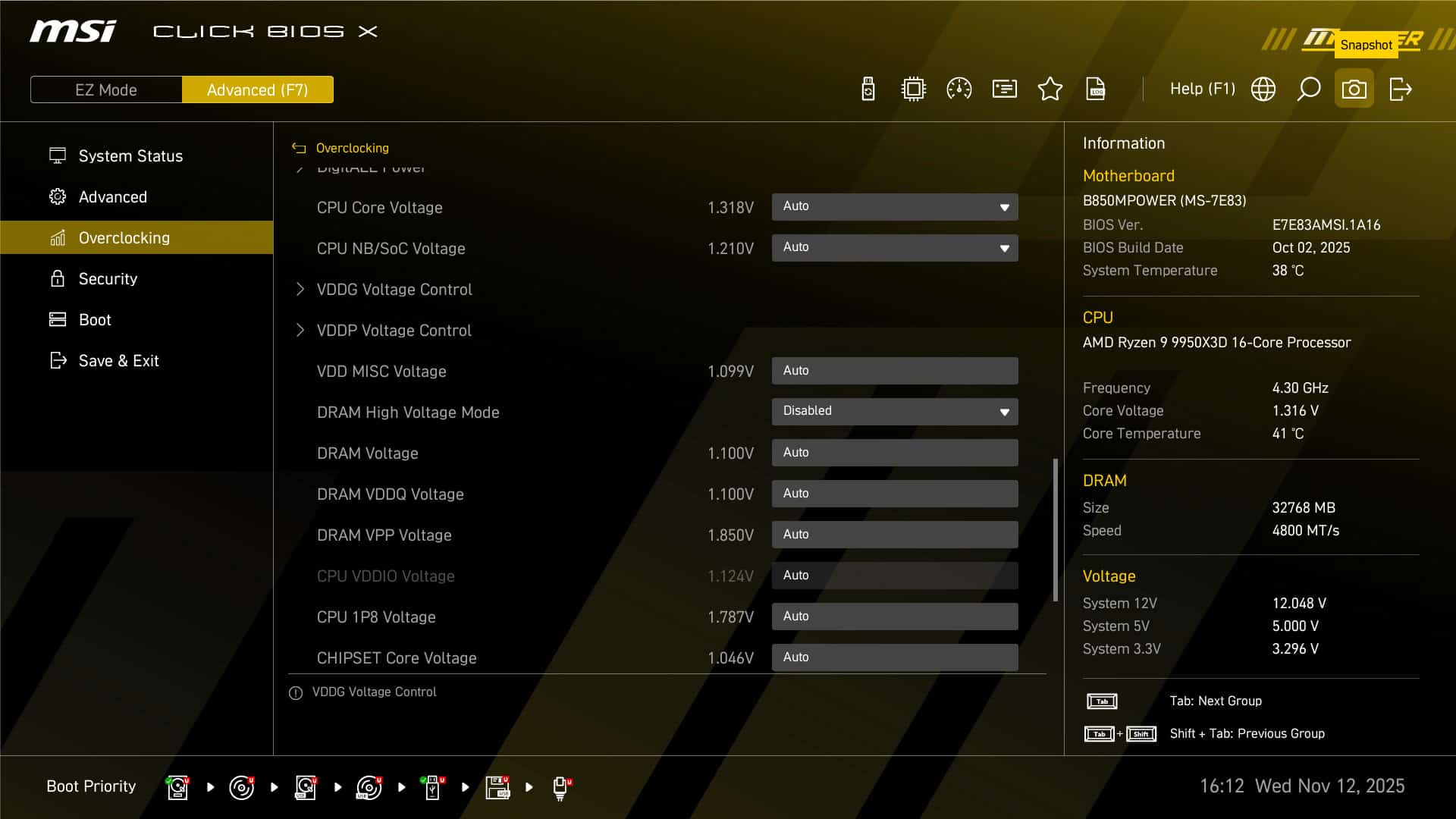
Task: Click the CPU 1P8 Voltage input field
Action: pyautogui.click(x=895, y=617)
